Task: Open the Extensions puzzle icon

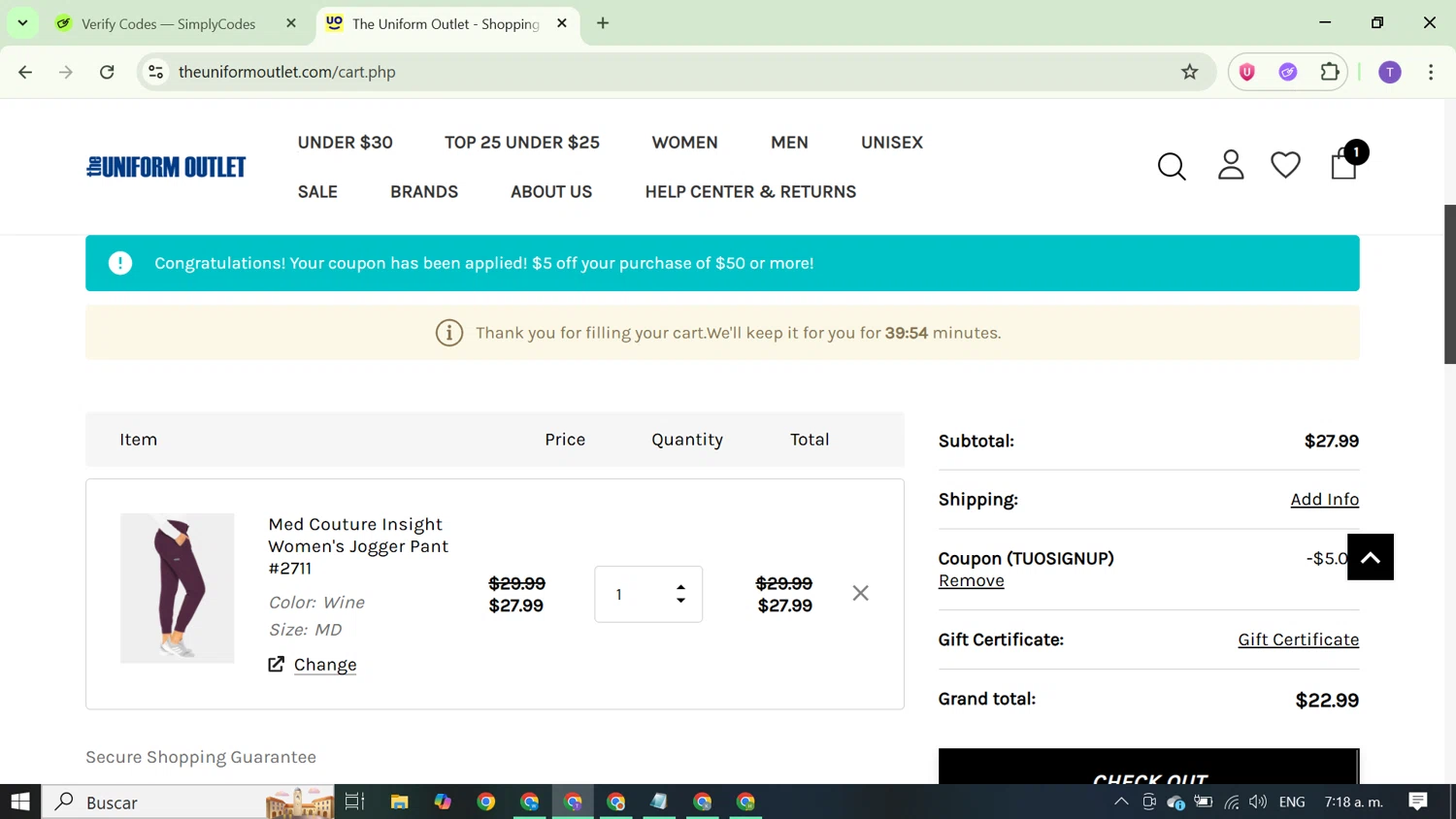Action: (x=1330, y=72)
